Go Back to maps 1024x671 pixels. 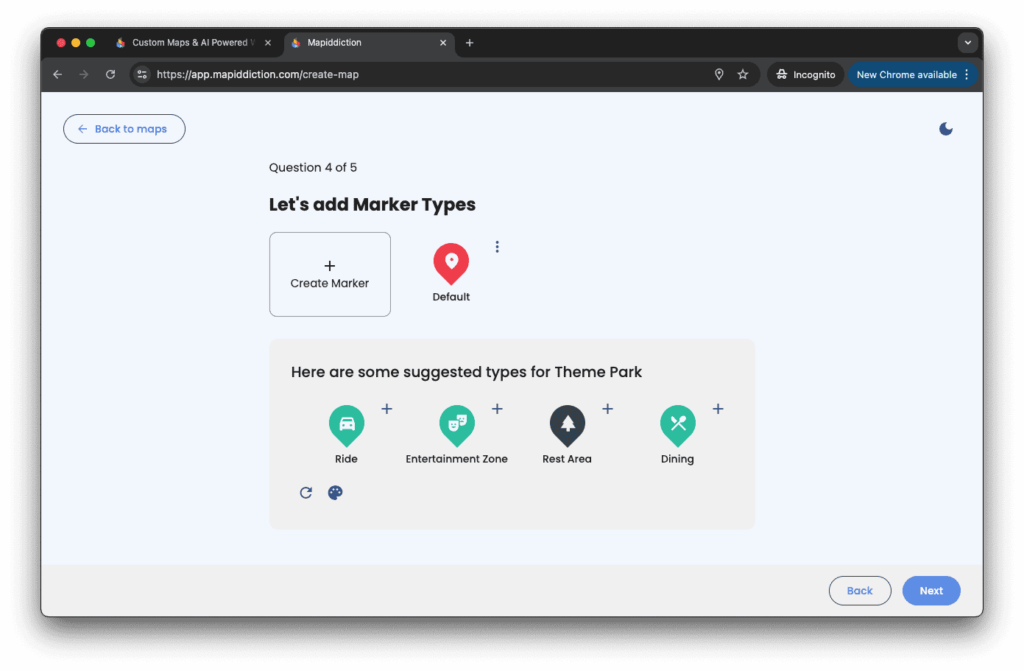124,129
